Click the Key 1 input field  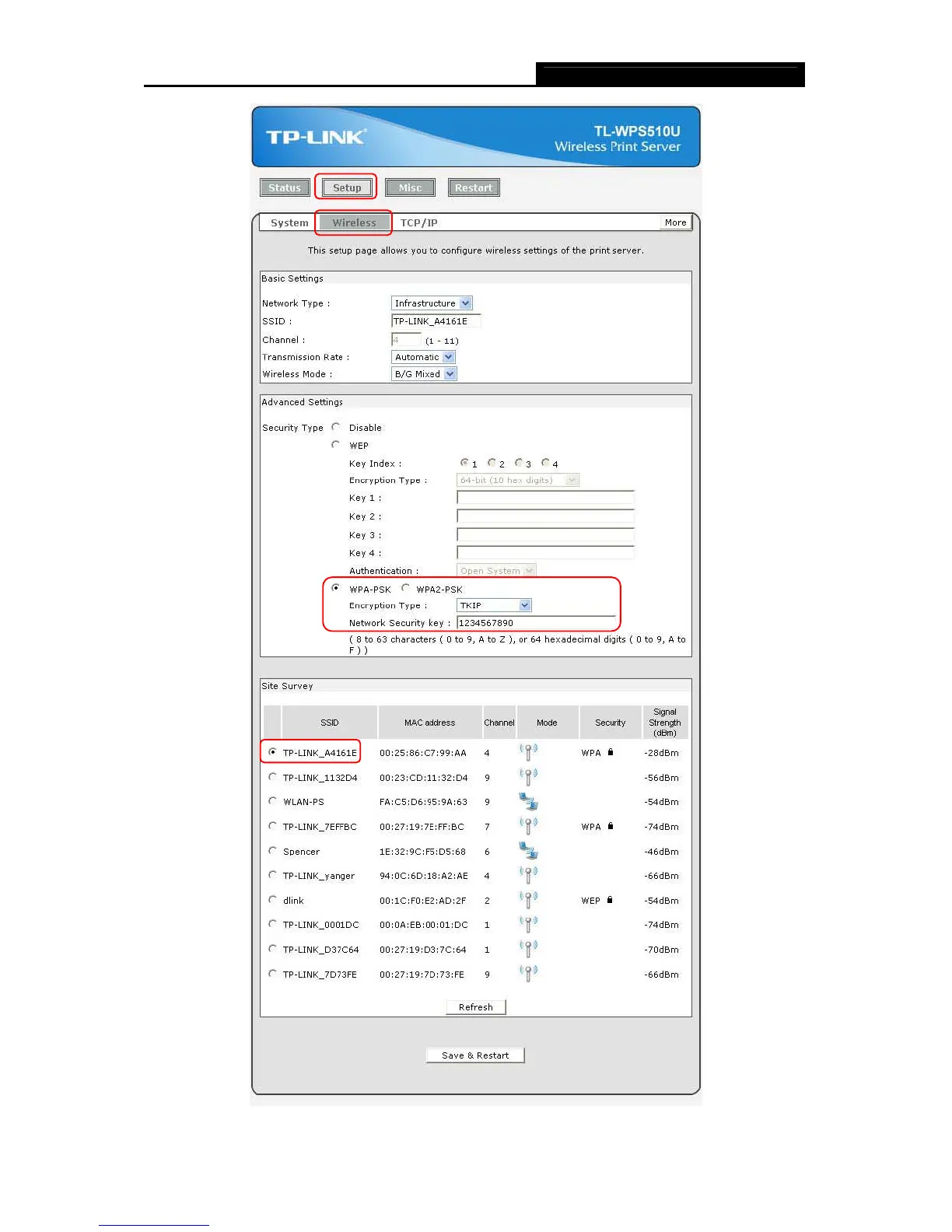pos(545,498)
